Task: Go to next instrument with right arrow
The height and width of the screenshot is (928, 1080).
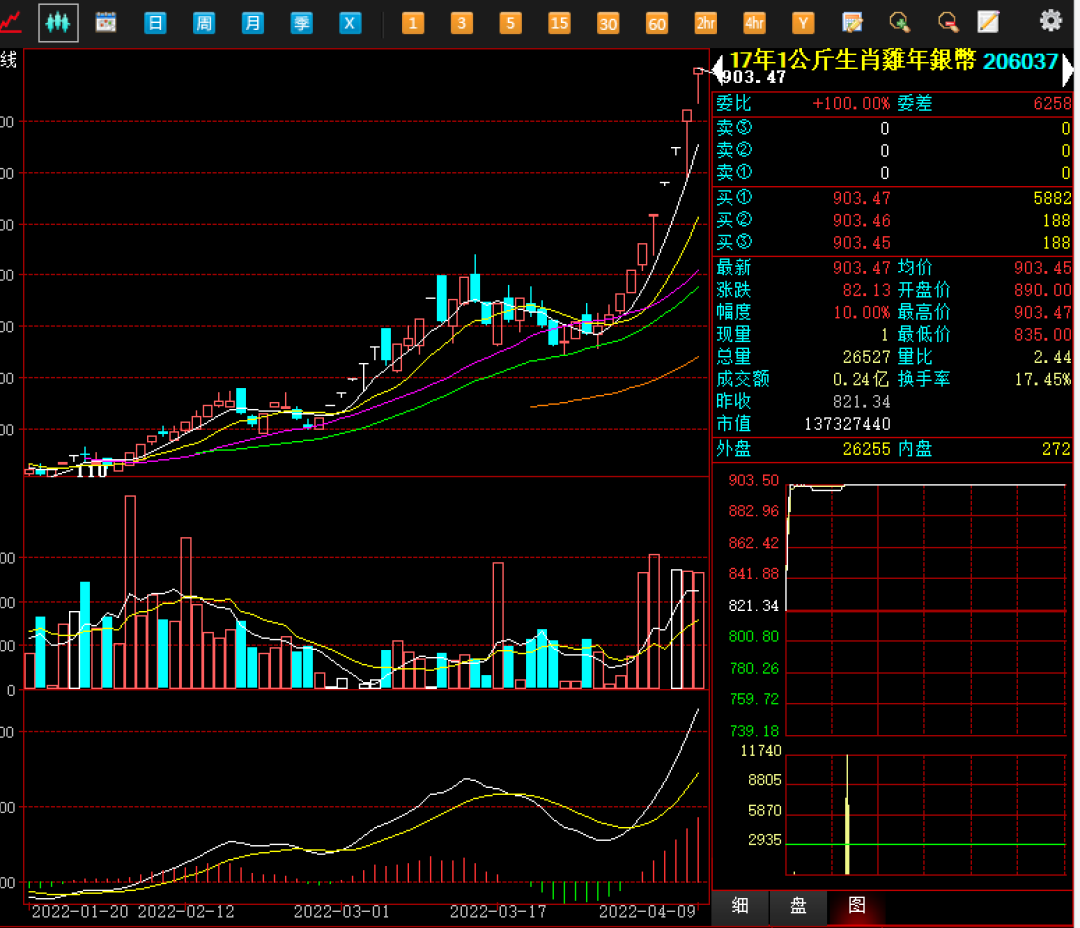Action: 1068,70
